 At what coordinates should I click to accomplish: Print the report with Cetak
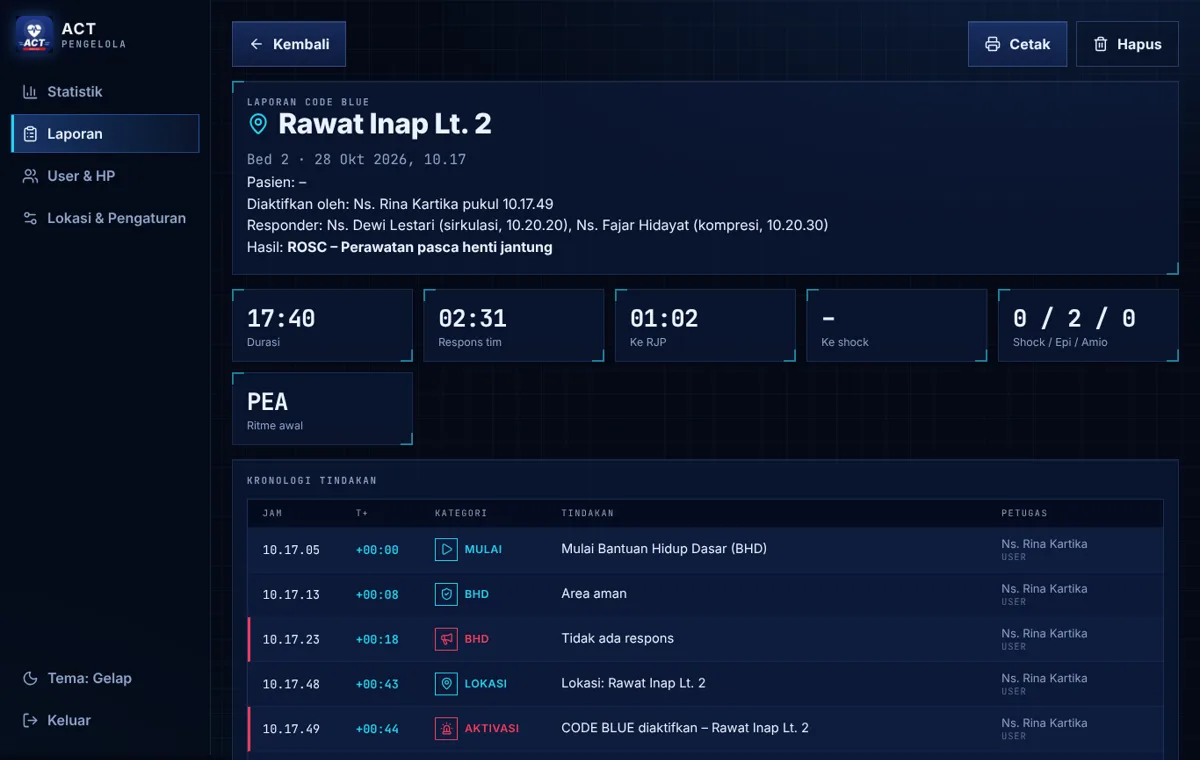pyautogui.click(x=1017, y=44)
